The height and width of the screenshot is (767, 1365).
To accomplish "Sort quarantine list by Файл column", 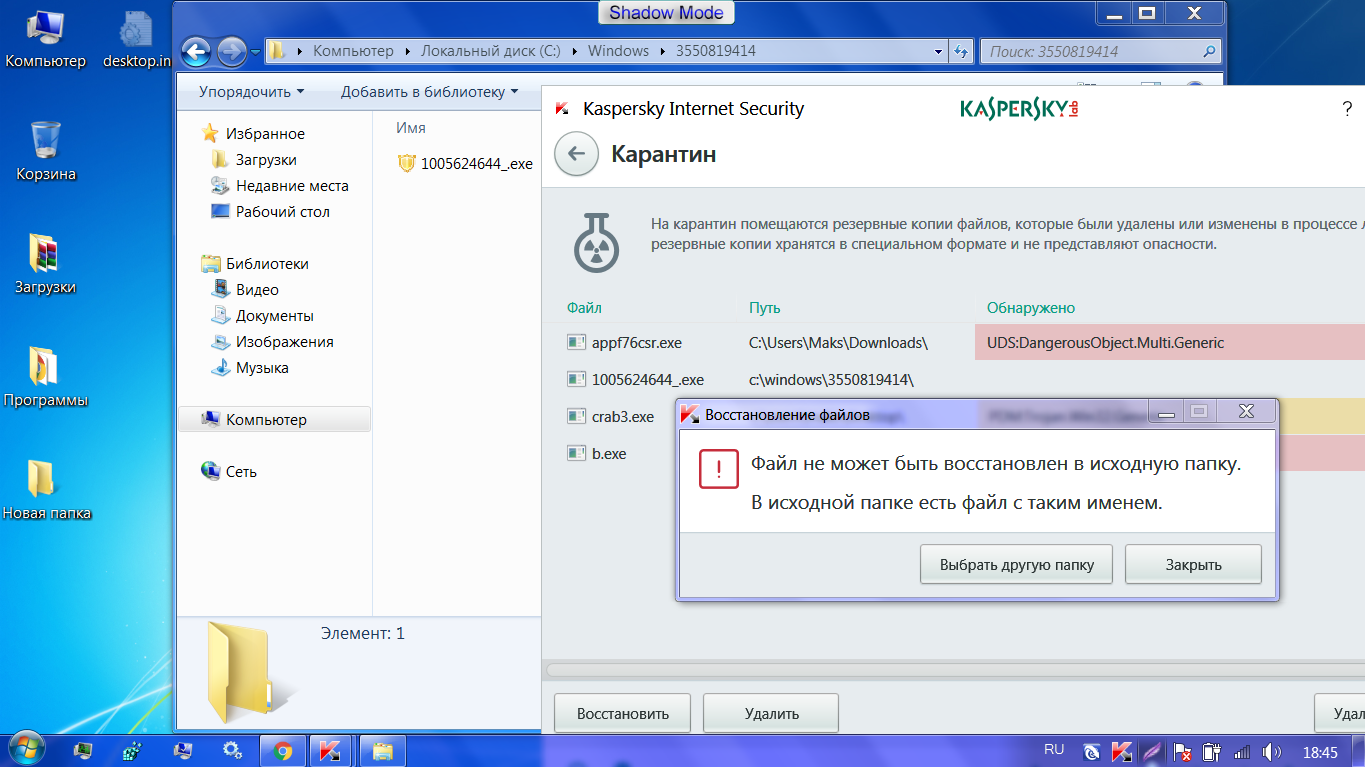I will click(584, 308).
